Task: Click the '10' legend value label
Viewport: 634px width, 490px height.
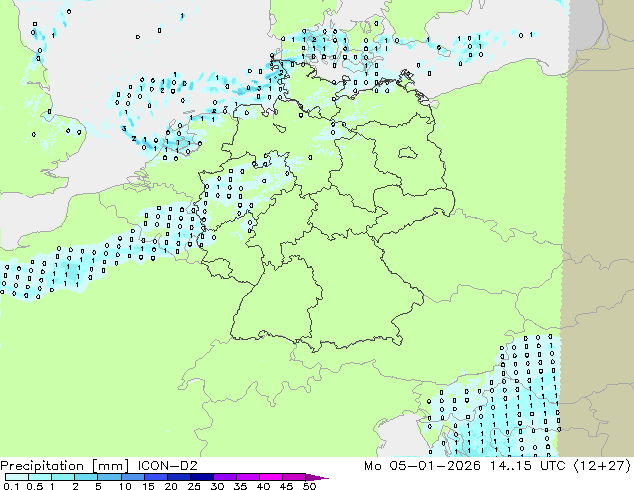Action: (x=125, y=486)
